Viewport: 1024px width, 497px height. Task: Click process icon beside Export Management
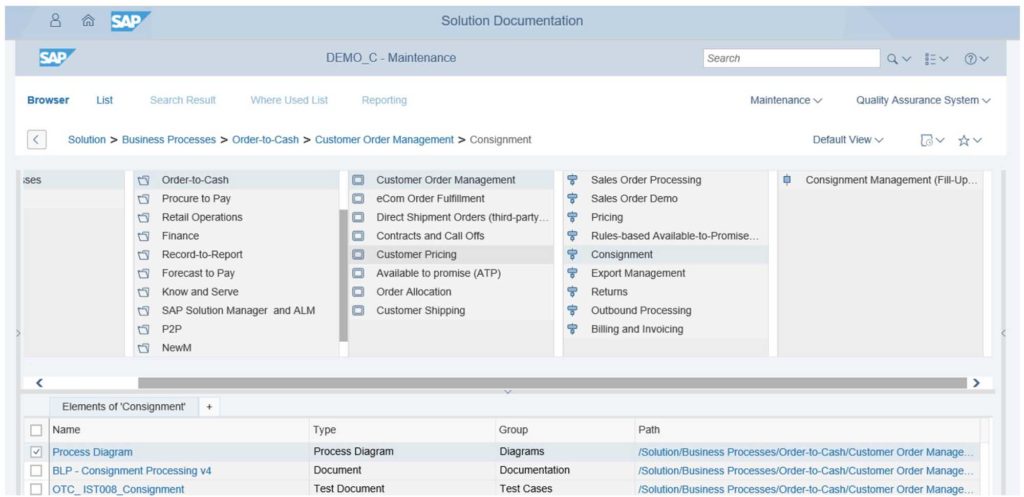coord(573,273)
